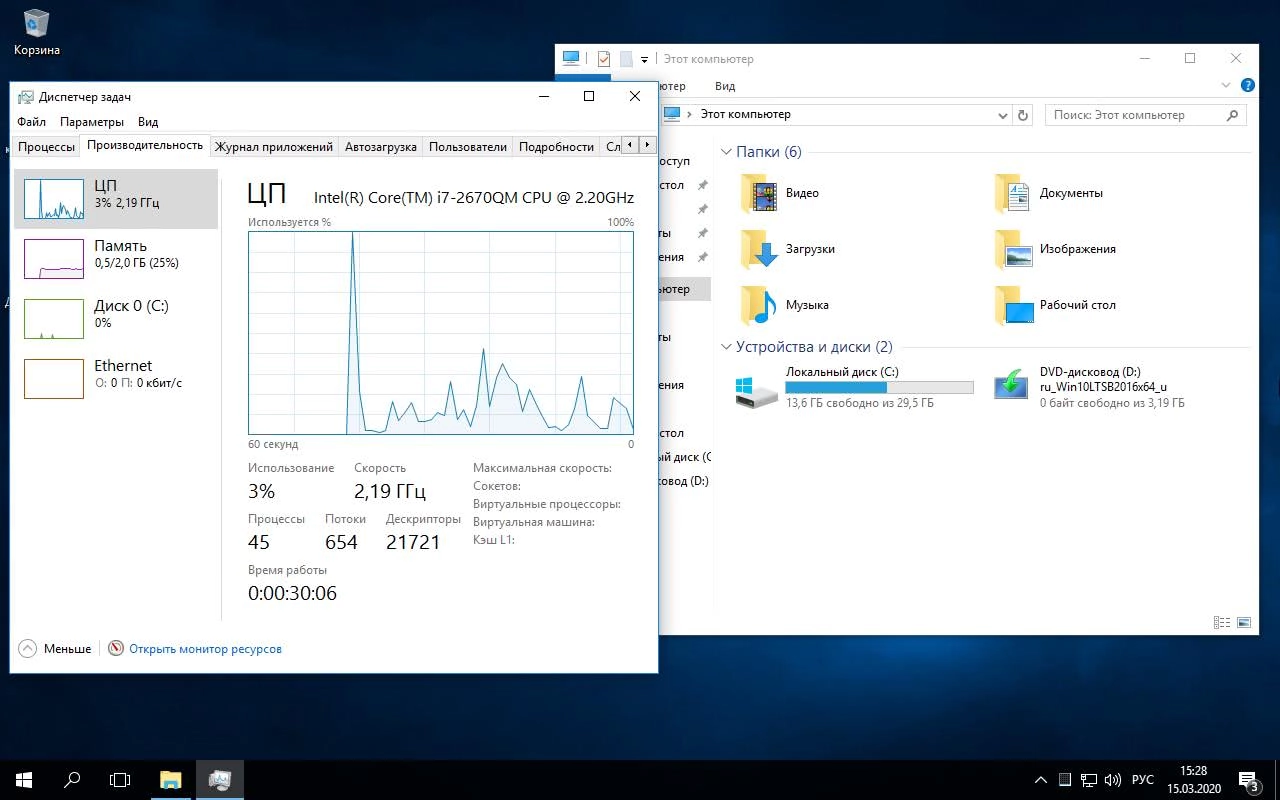
Task: Collapse the Папки (6) group
Action: coord(726,152)
